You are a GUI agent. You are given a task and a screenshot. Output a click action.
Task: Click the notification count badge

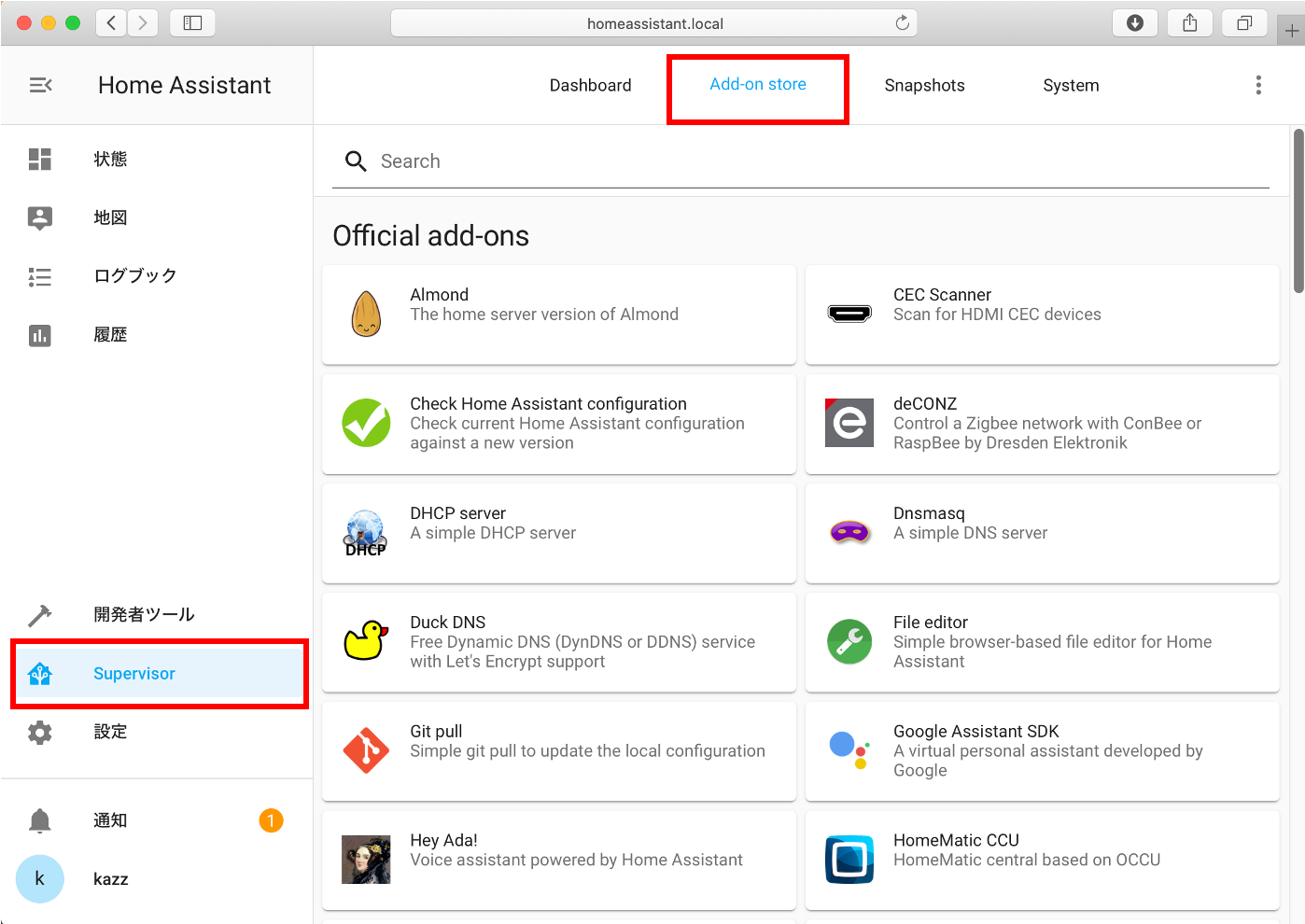[x=271, y=820]
